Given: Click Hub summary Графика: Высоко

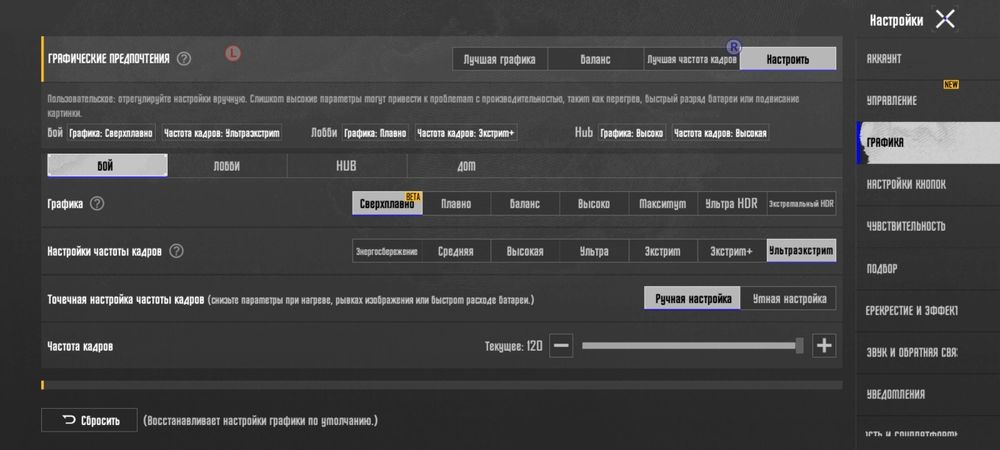Looking at the screenshot, I should 632,133.
